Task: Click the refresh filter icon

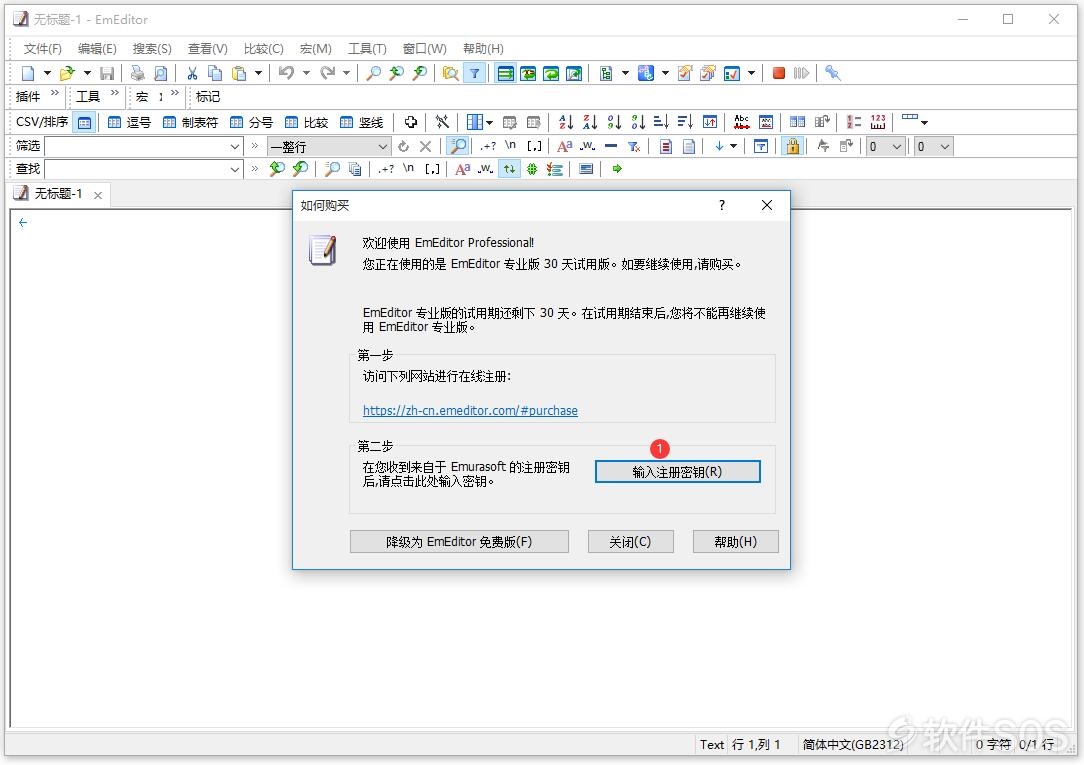Action: coord(403,147)
